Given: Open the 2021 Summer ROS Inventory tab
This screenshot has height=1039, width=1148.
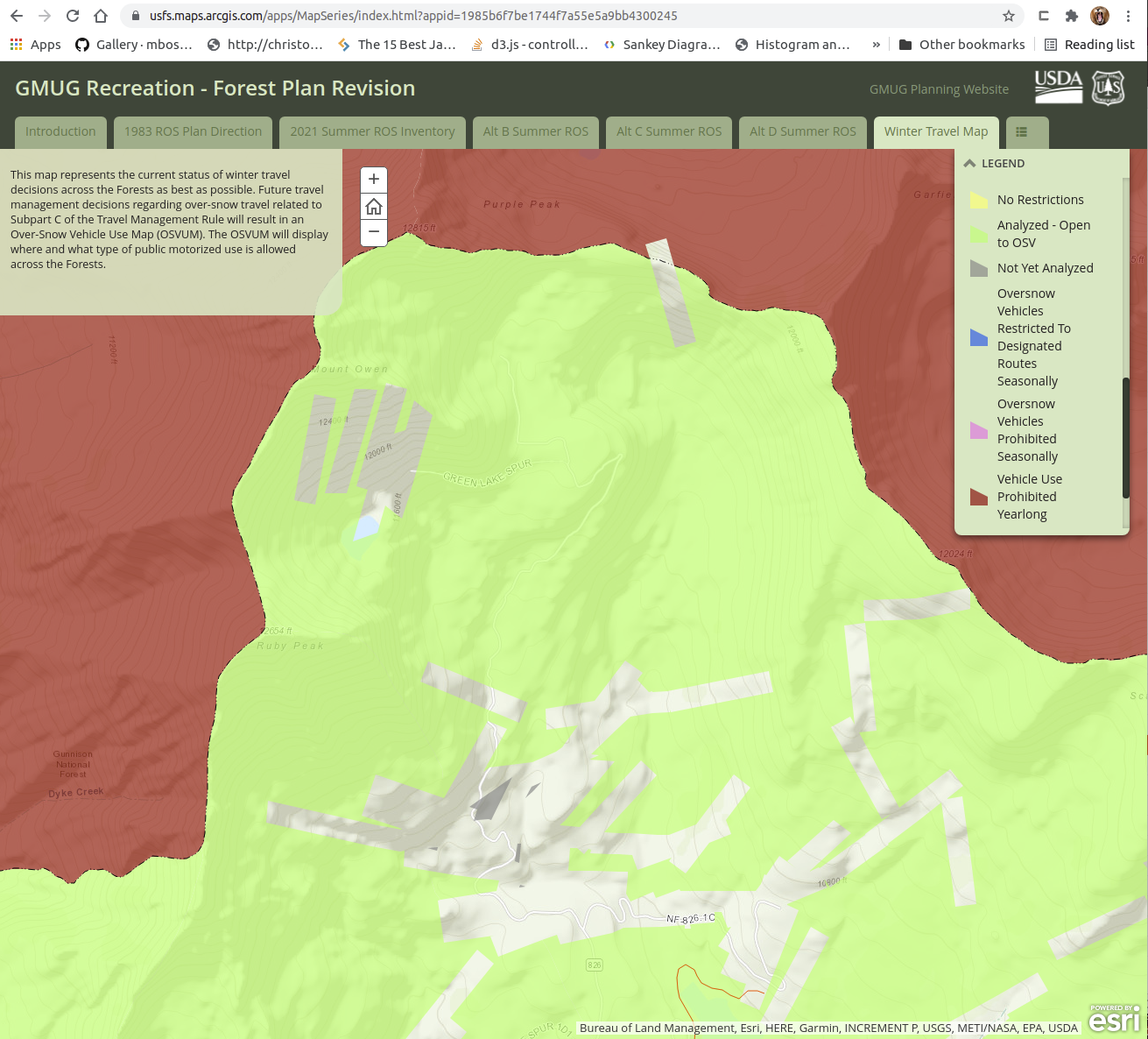Looking at the screenshot, I should [x=372, y=132].
